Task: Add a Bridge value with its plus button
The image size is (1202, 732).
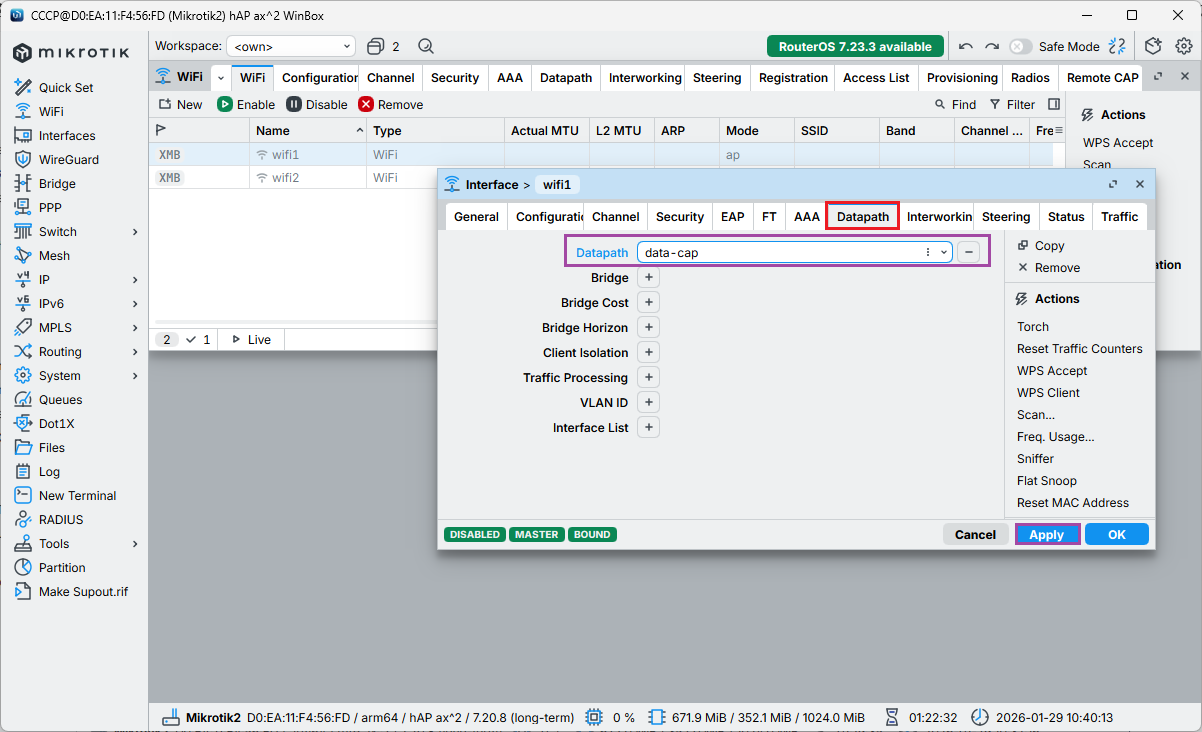Action: (648, 278)
